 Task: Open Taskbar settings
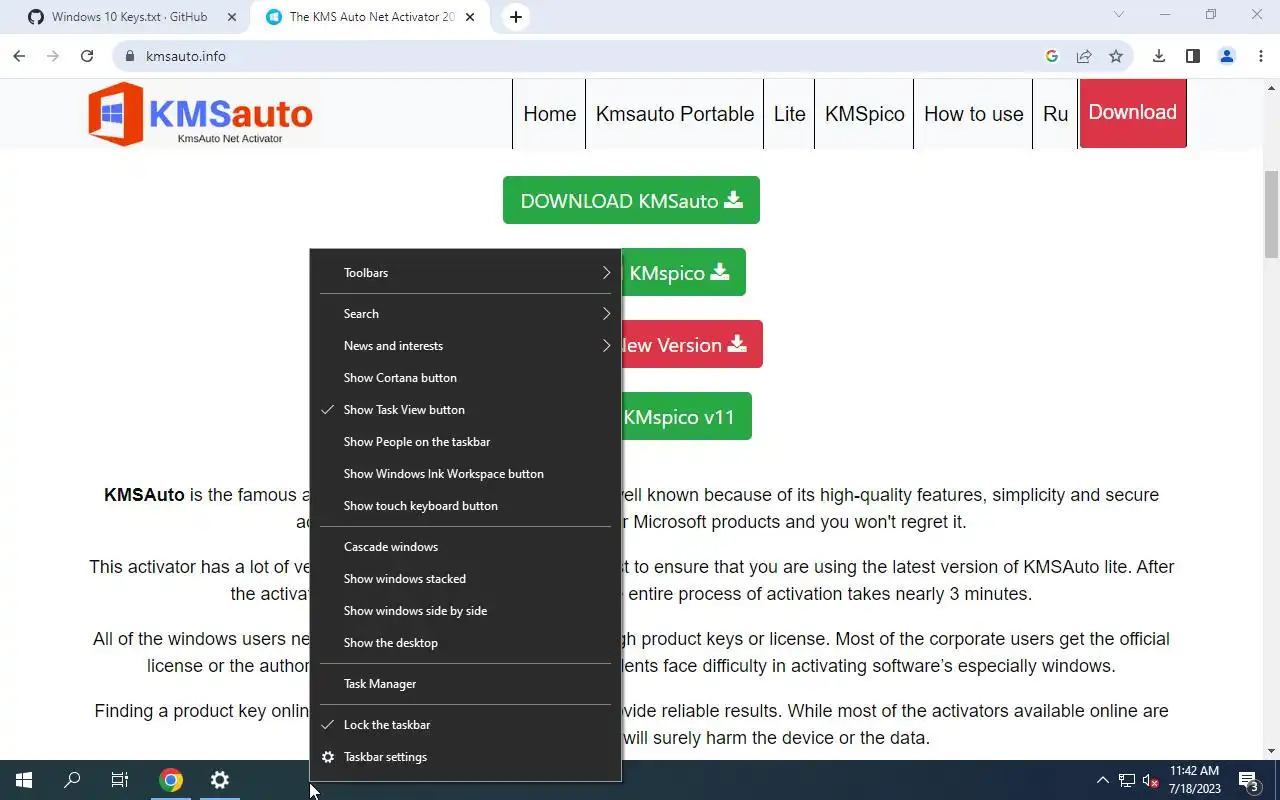click(465, 757)
